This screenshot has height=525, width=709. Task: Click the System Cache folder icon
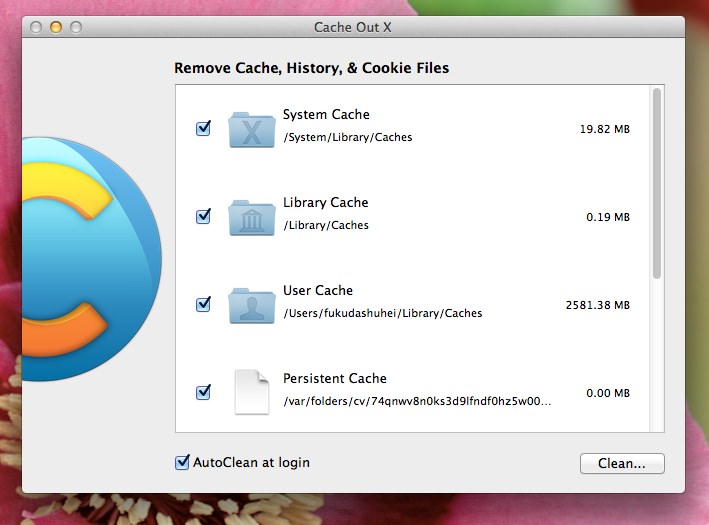(251, 129)
